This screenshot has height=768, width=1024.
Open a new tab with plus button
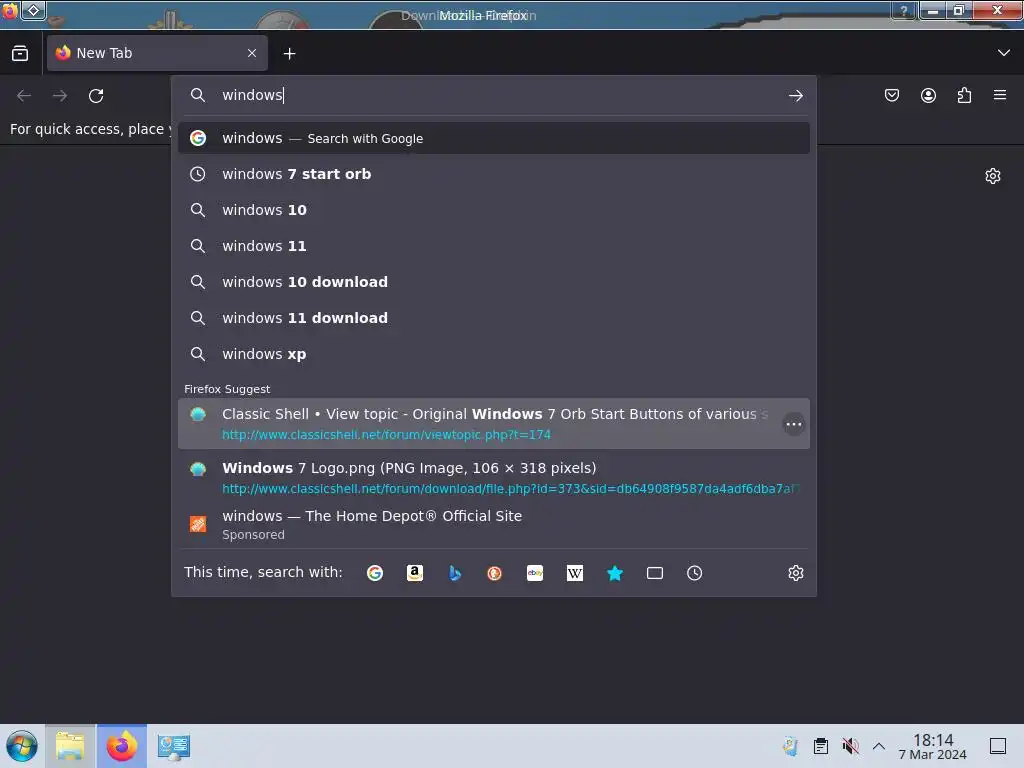pos(289,54)
